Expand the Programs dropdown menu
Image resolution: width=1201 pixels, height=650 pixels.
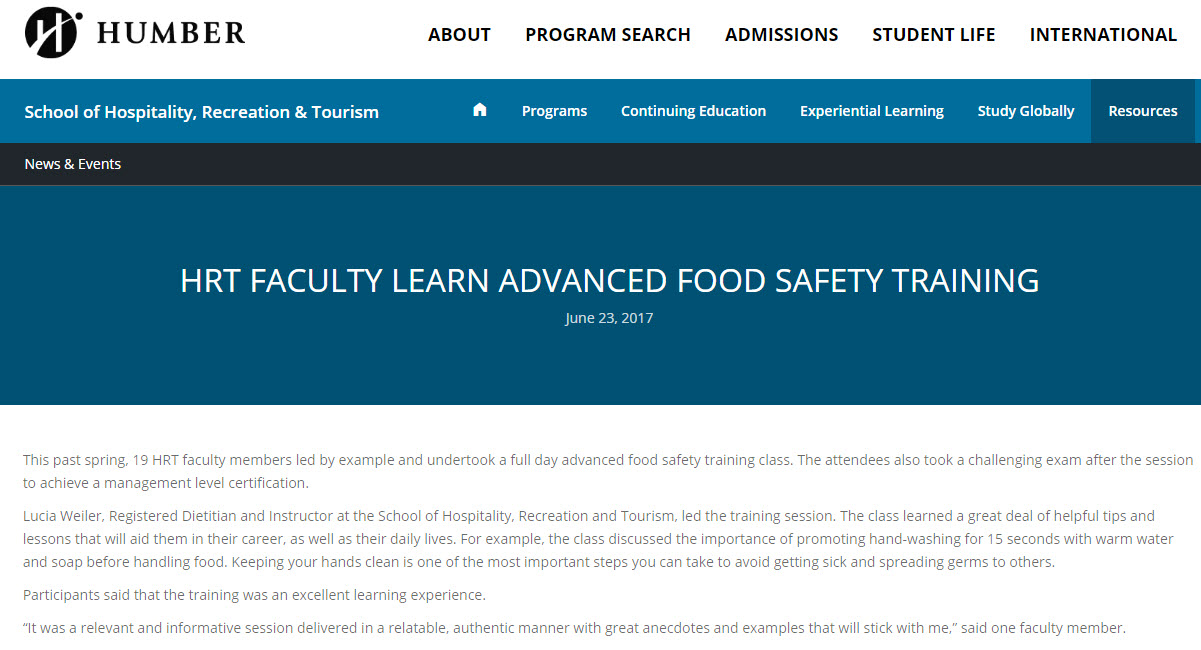pos(554,111)
